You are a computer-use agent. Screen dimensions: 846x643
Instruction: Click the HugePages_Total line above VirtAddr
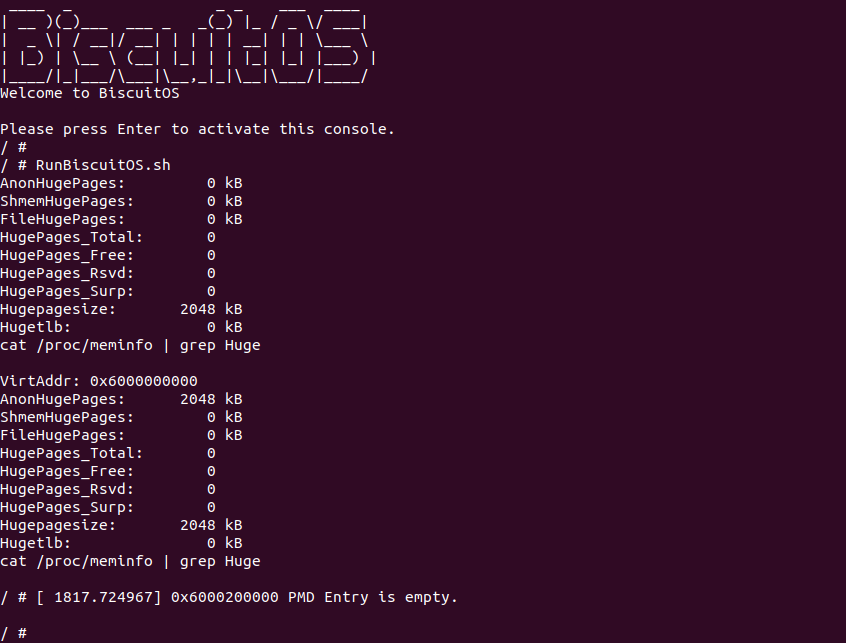107,237
